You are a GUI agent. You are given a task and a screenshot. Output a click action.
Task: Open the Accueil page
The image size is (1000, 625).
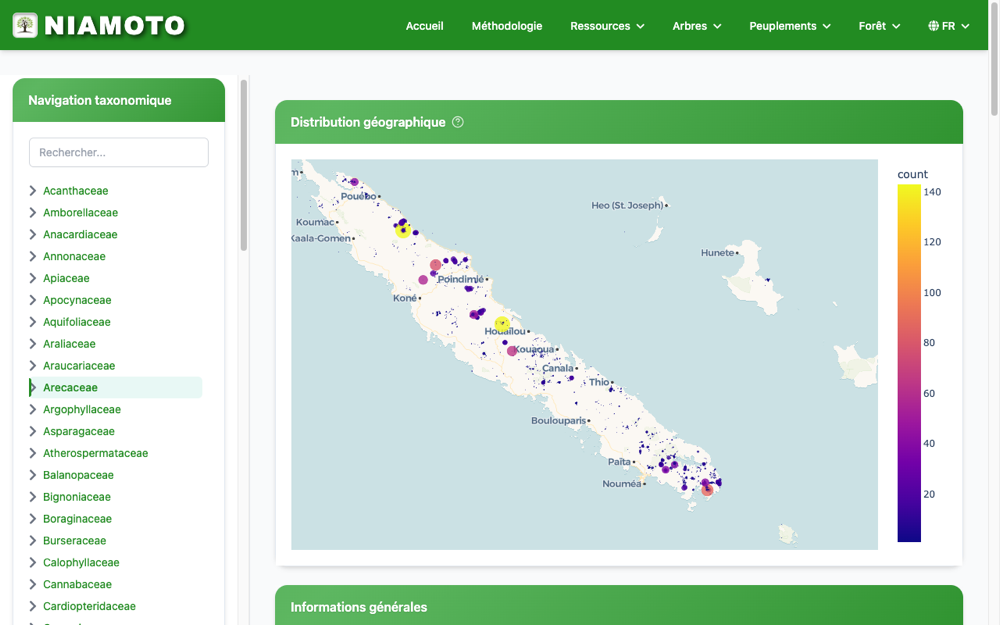425,26
